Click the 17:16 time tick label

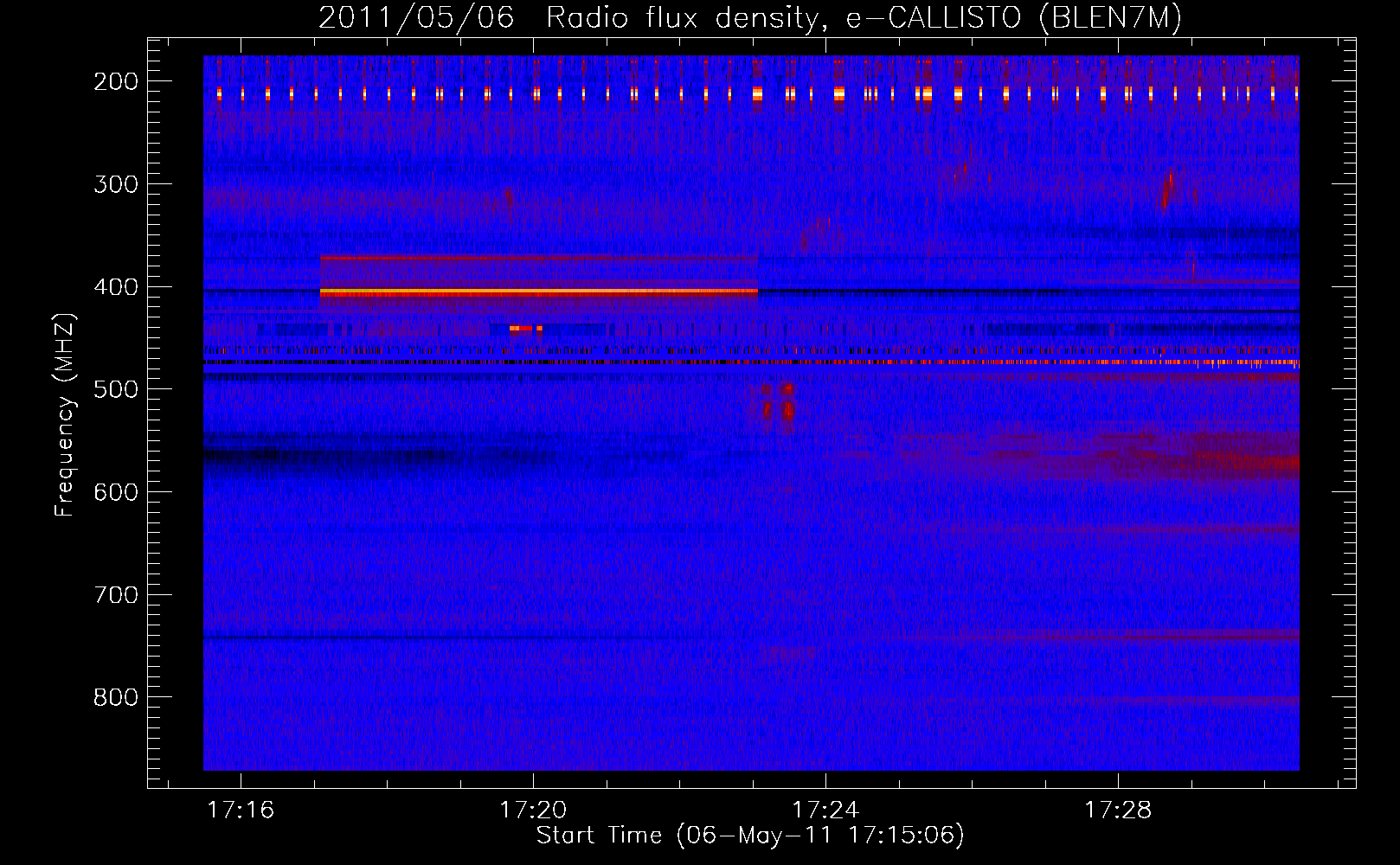[241, 810]
